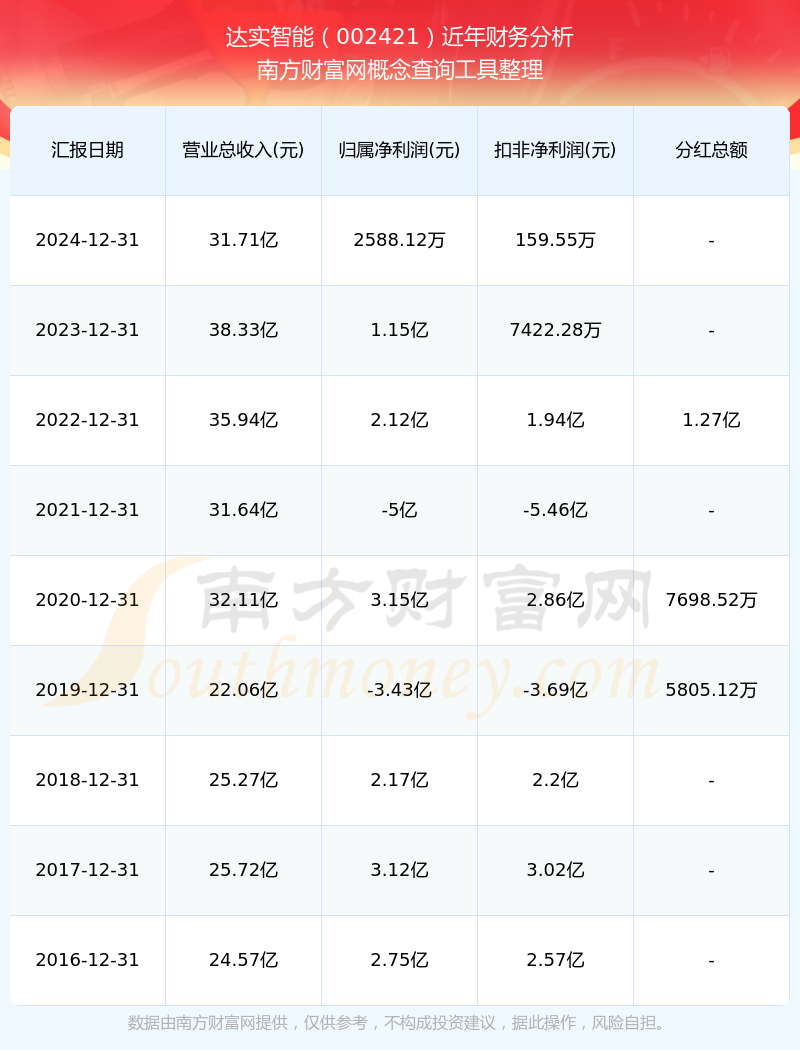This screenshot has width=800, height=1050.
Task: Click dividend total 7698.52万
Action: (712, 600)
